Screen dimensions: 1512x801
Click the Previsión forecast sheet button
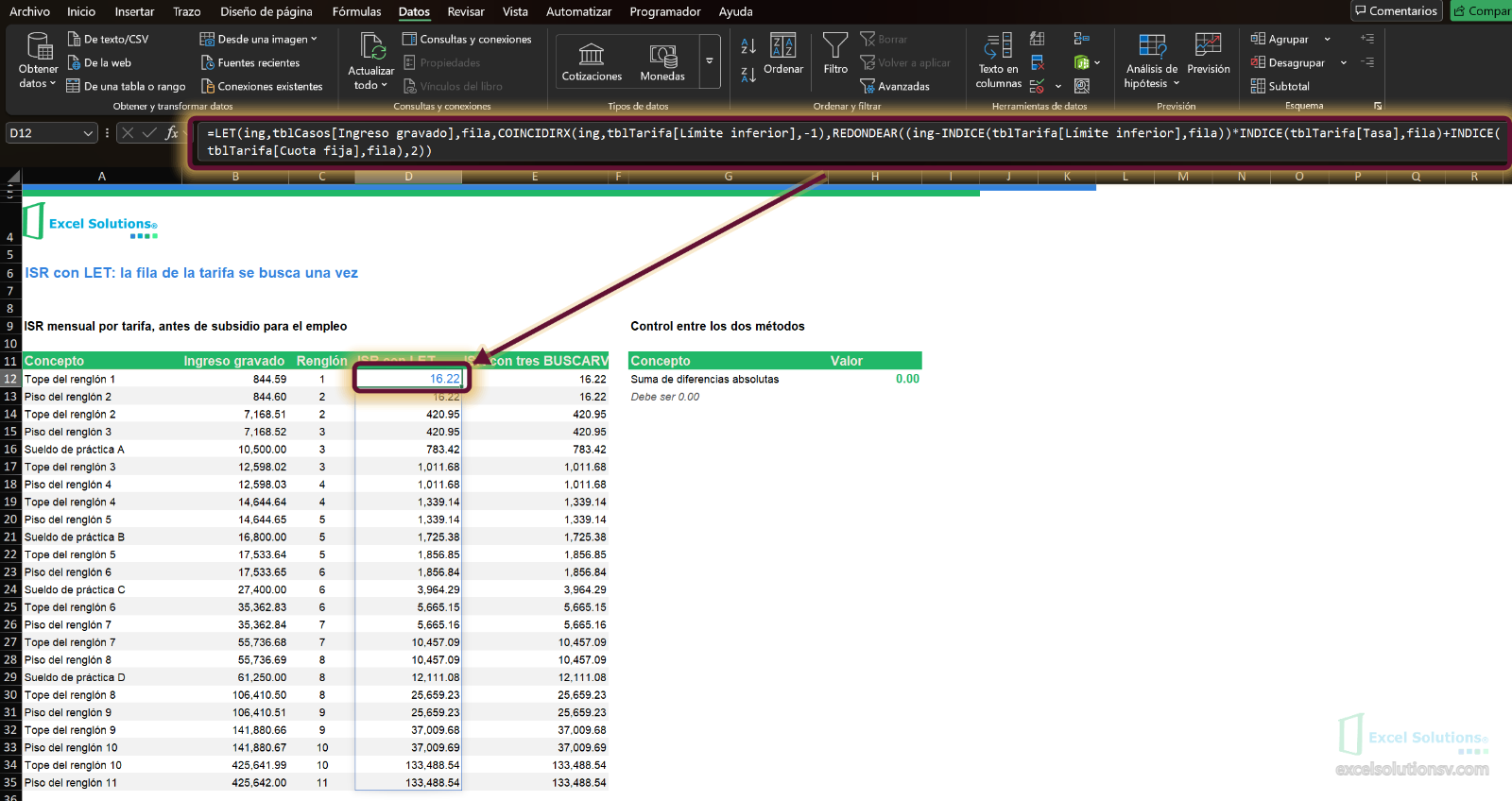point(1209,55)
